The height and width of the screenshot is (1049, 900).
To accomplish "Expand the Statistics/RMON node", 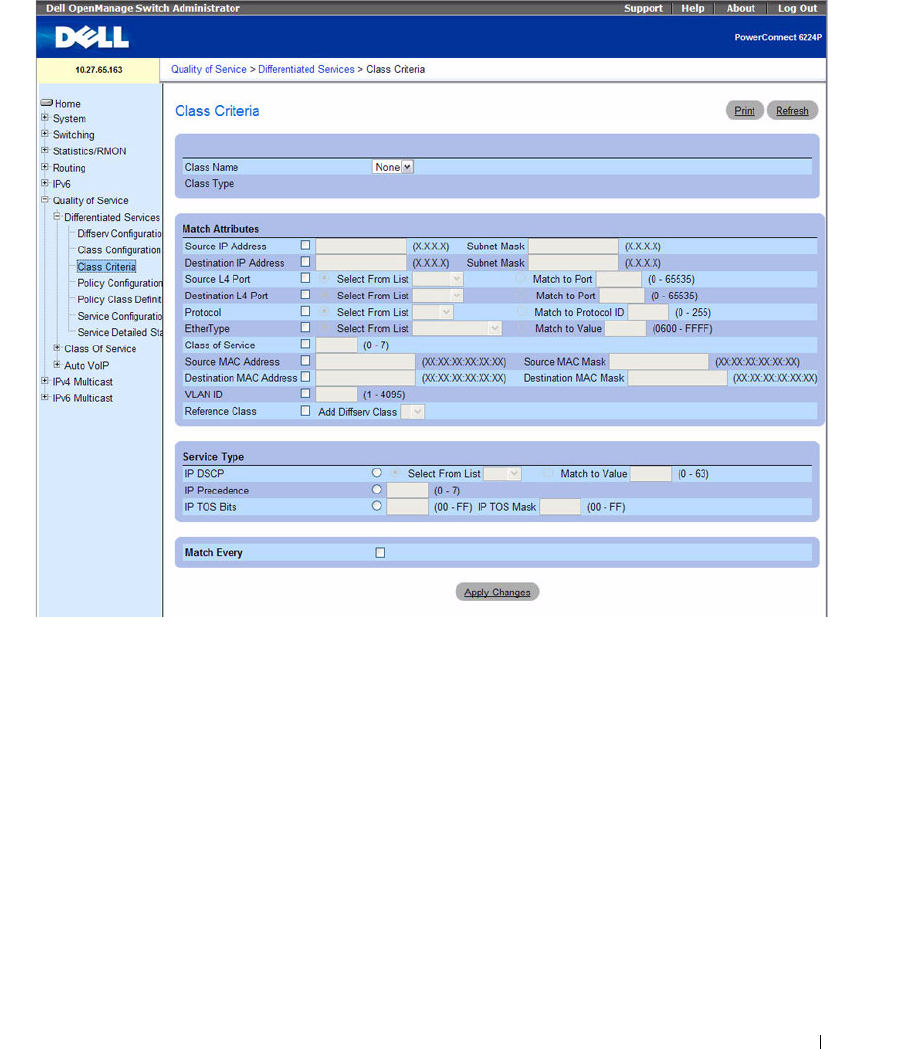I will 45,151.
